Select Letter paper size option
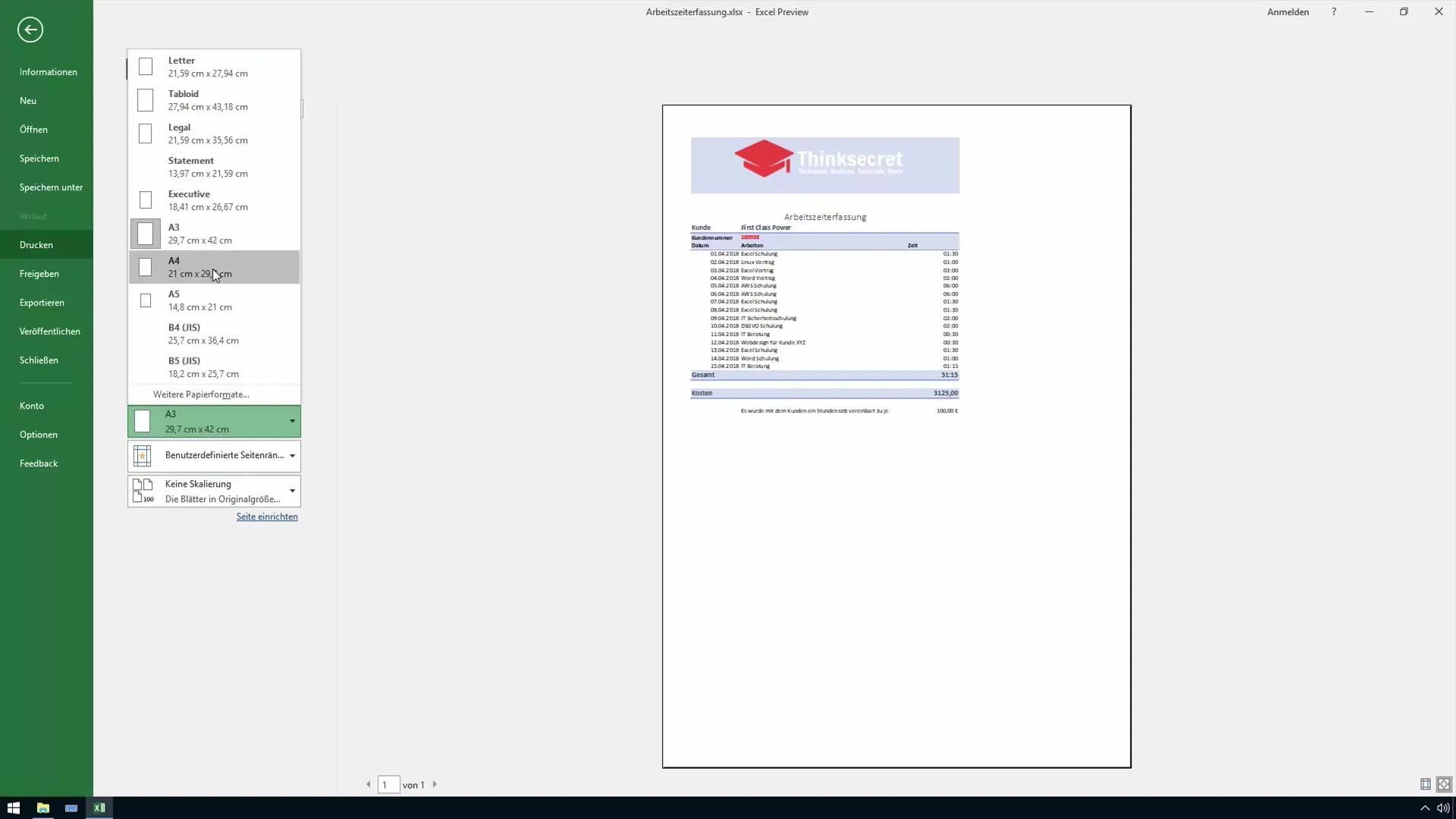Screen dimensions: 1456x819 tap(214, 66)
